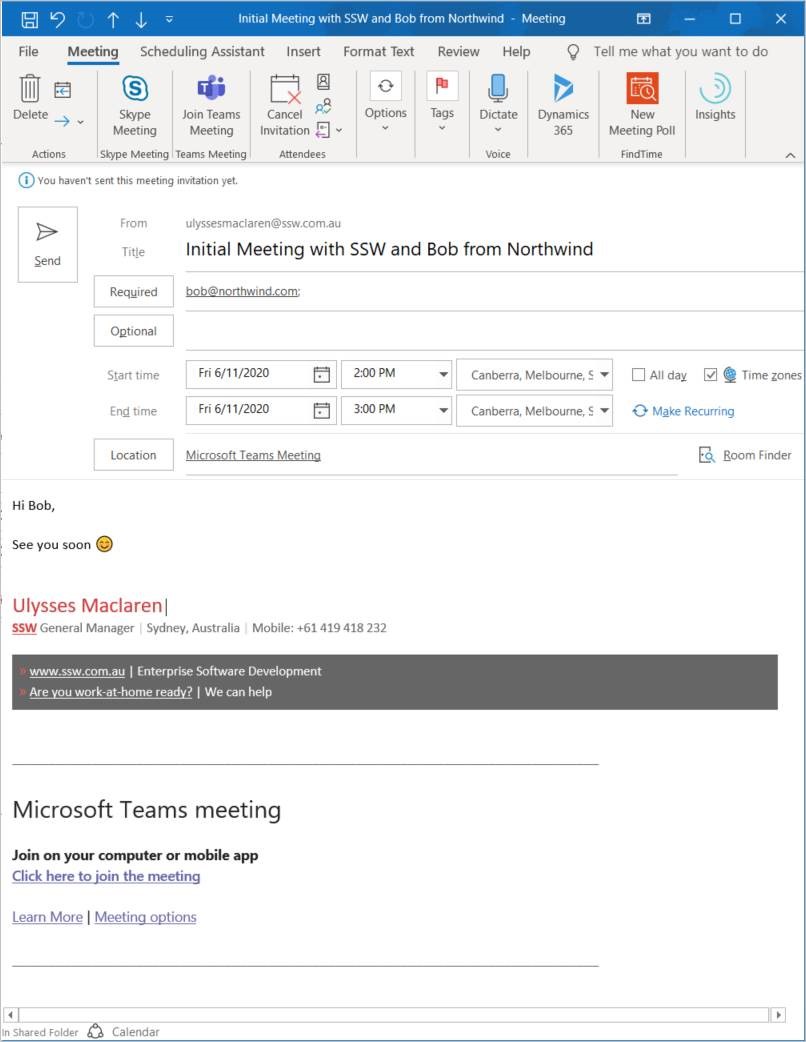Click the Cancel Invitation icon

point(285,90)
